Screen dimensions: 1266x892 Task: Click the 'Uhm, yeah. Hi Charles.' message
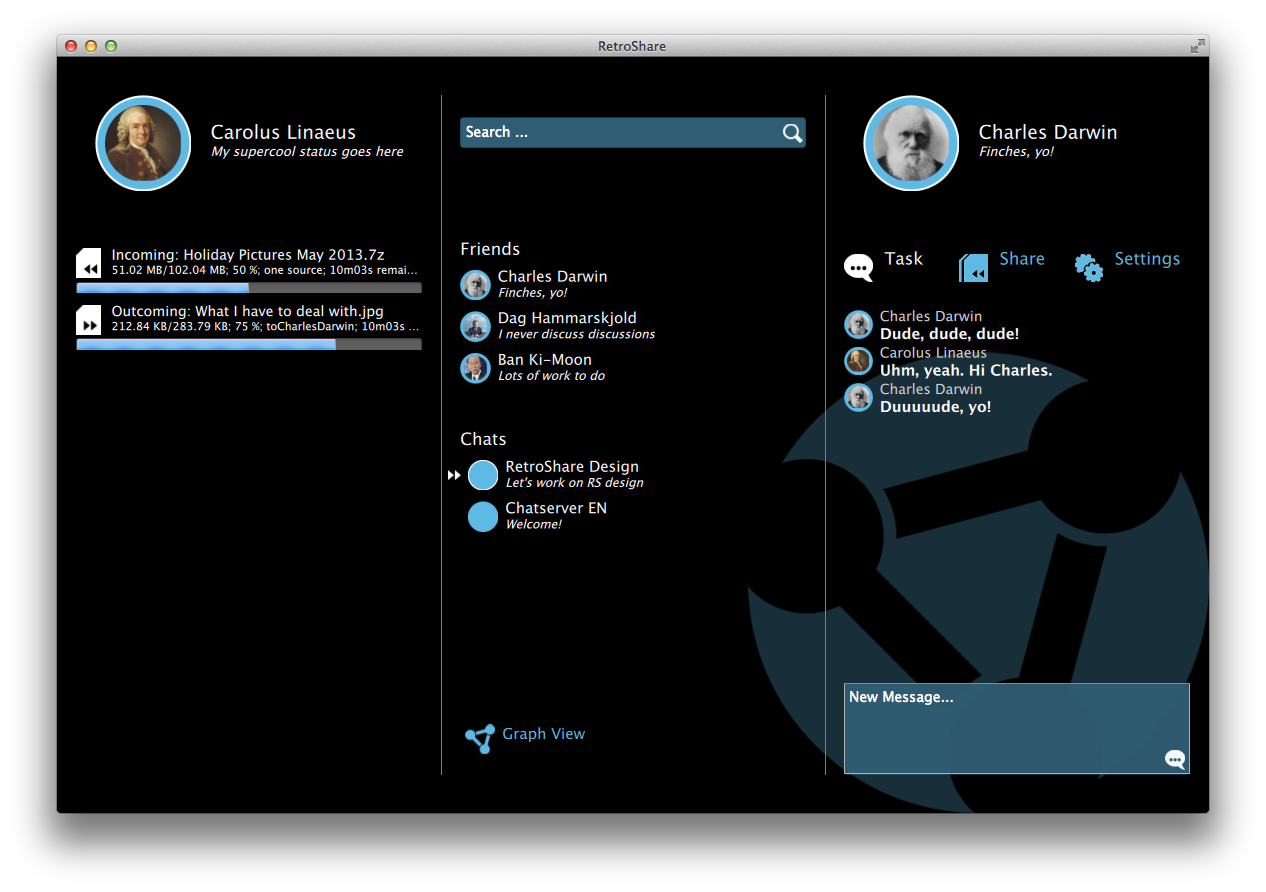pos(966,371)
